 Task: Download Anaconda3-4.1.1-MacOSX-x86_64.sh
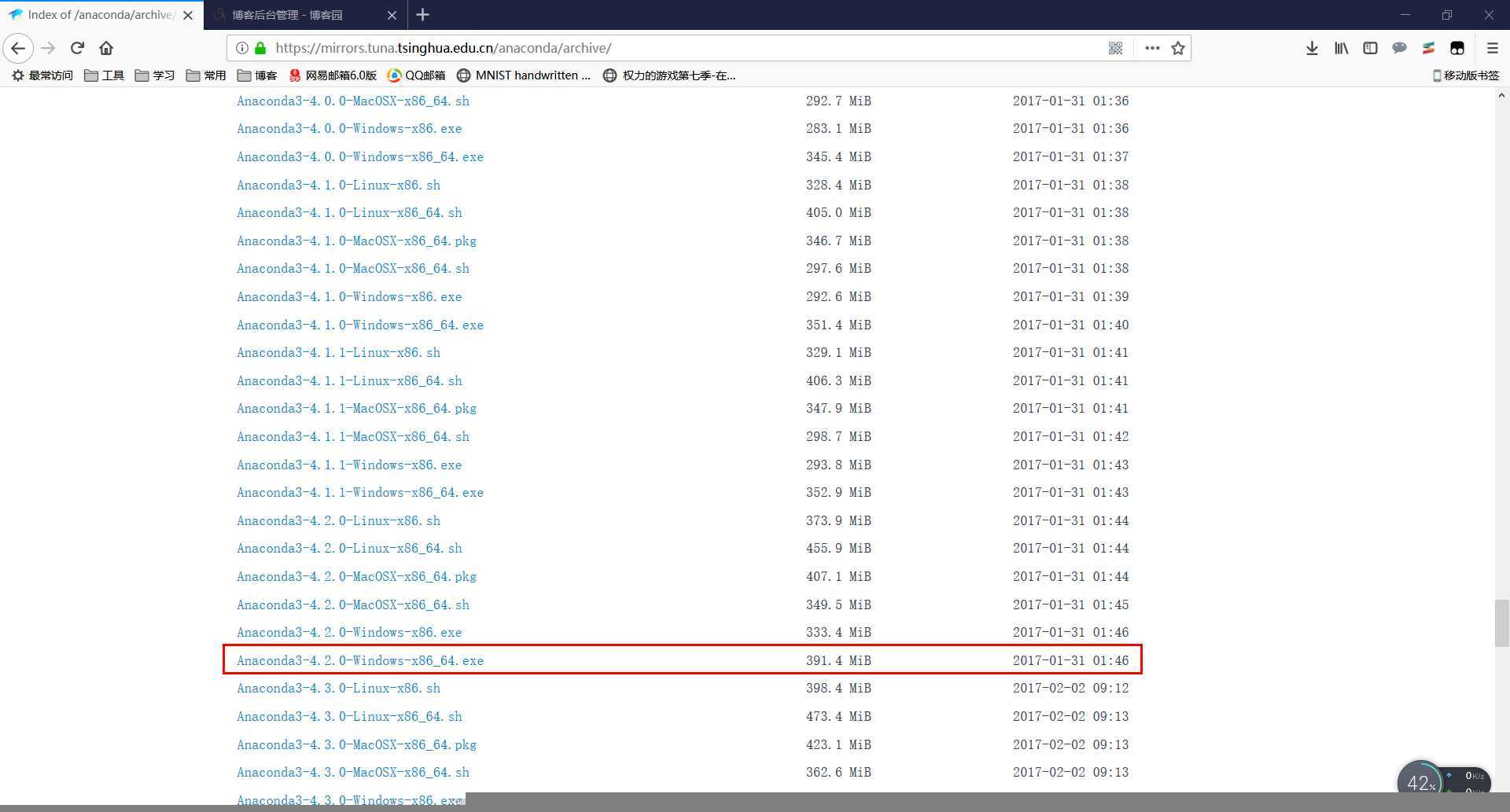[353, 436]
